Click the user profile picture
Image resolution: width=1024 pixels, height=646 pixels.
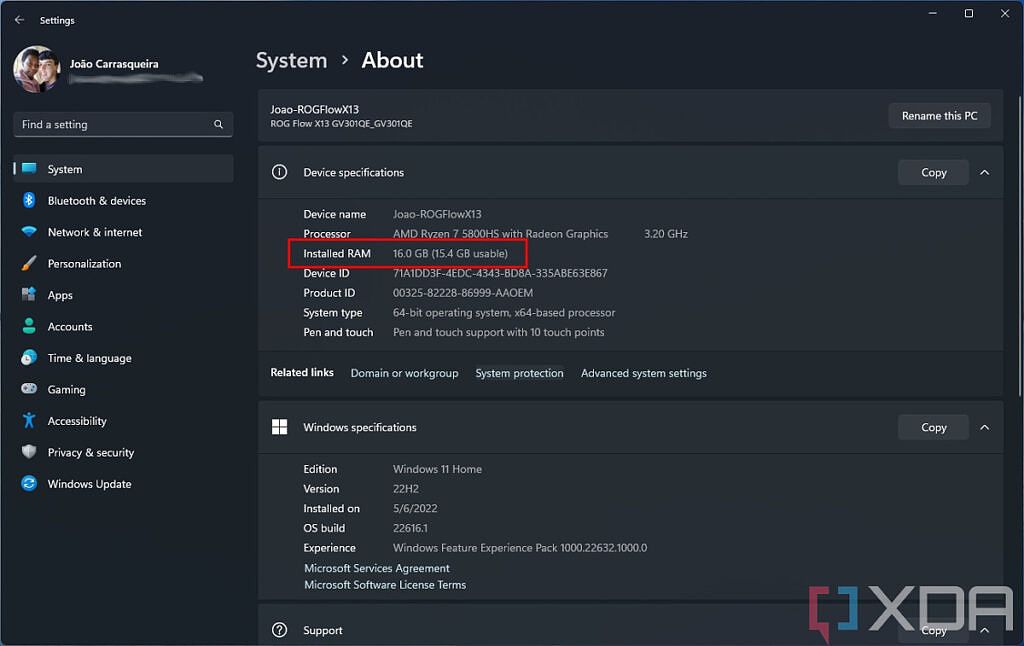[36, 69]
